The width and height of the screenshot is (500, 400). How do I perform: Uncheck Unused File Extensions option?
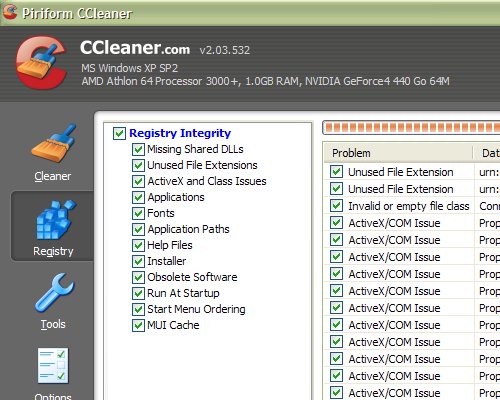[138, 165]
